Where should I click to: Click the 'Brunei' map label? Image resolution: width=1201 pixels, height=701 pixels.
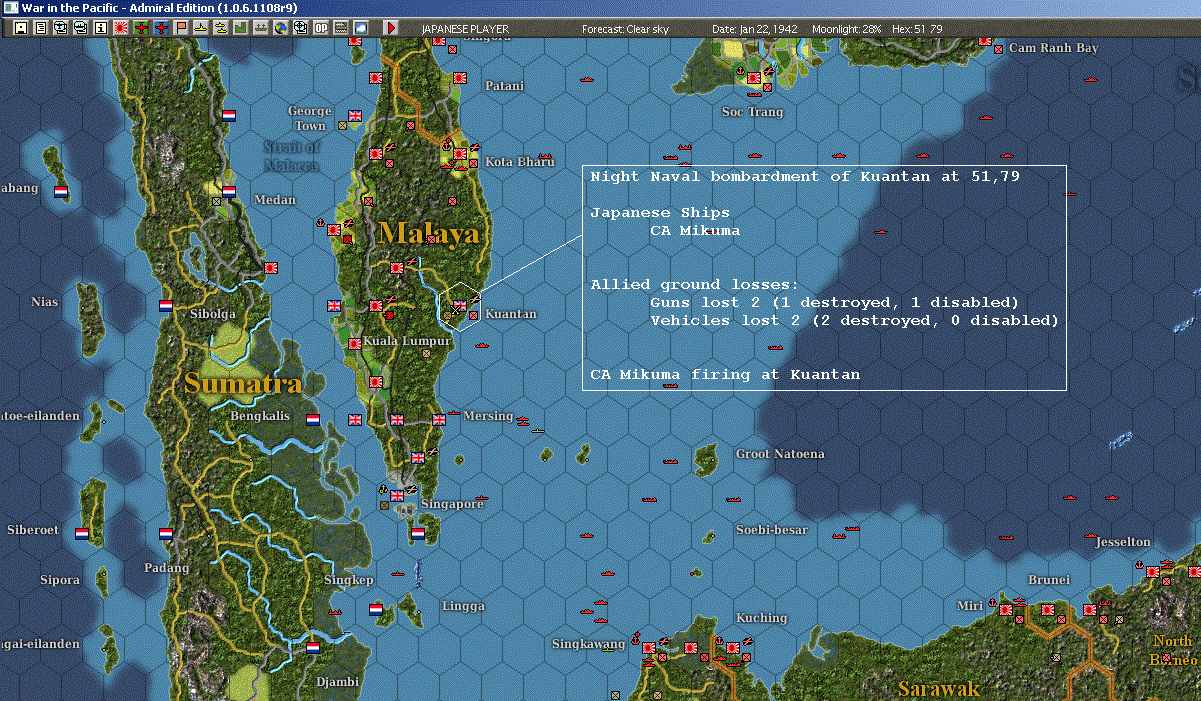pos(1049,580)
